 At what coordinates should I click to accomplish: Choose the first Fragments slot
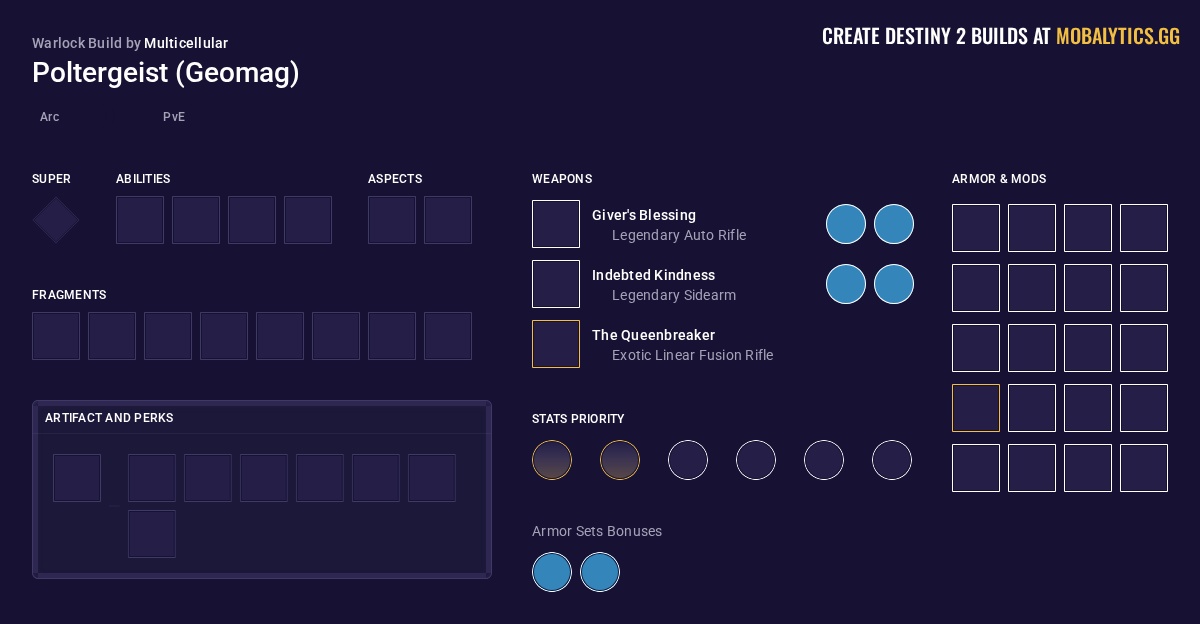[x=56, y=336]
